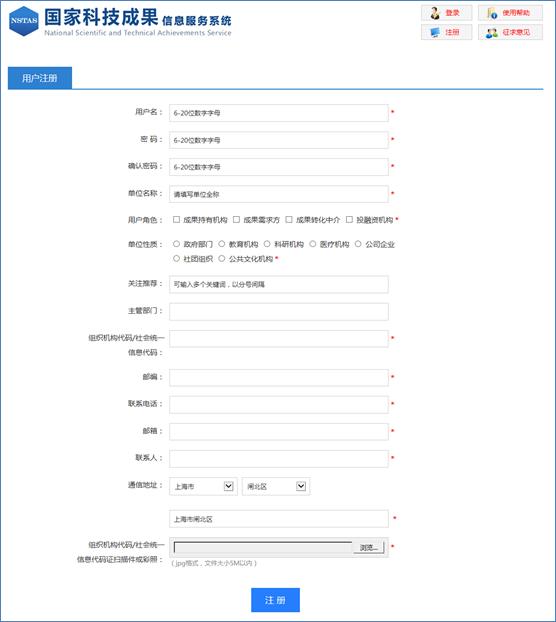Screen dimensions: 556x622
Task: Check the 成果转化中介 role checkbox
Action: click(x=289, y=219)
